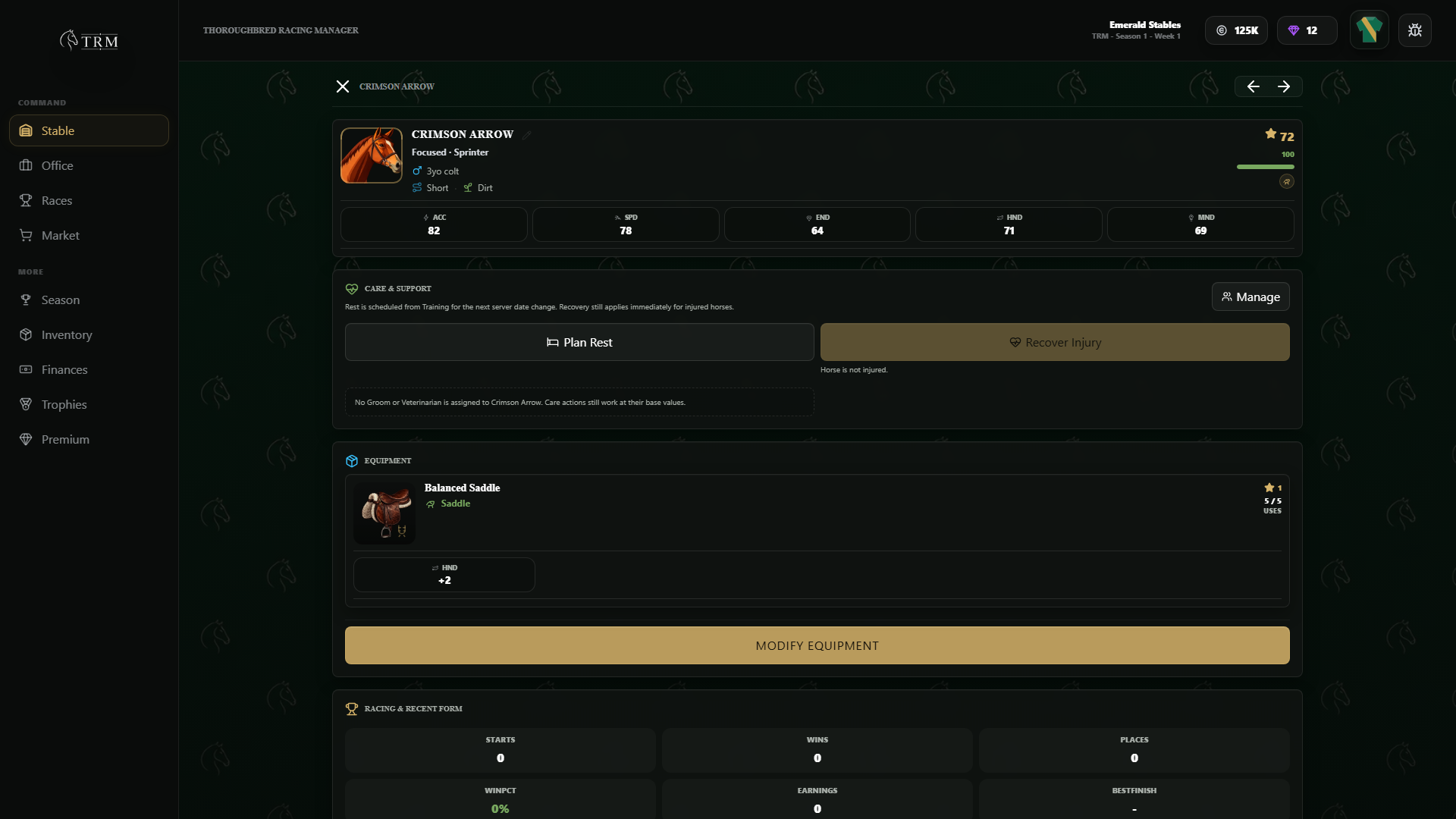Image resolution: width=1456 pixels, height=819 pixels.
Task: Close the Crimson Arrow detail panel
Action: coord(343,86)
